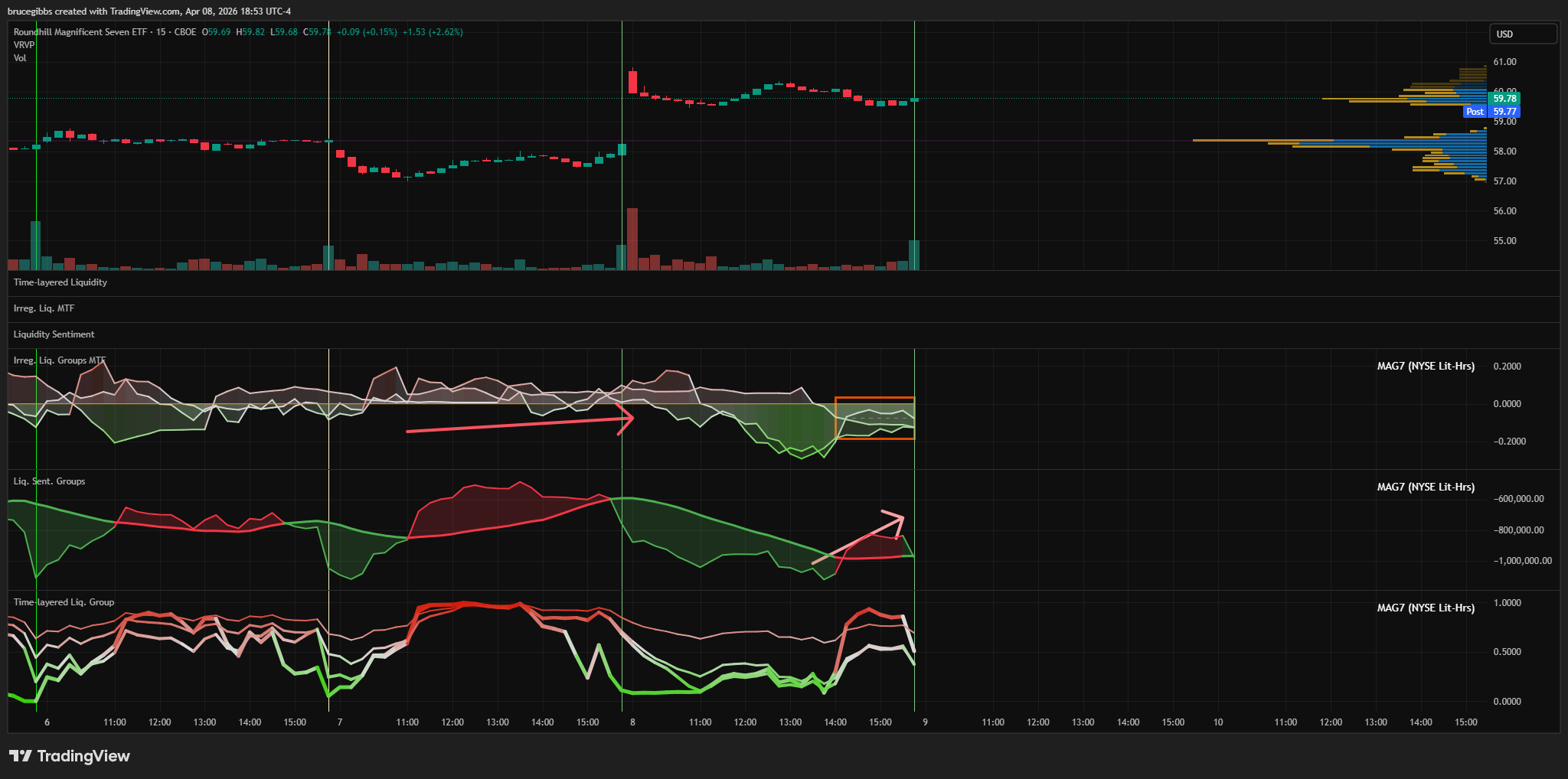Click the green 59.78 last price label

click(1504, 99)
